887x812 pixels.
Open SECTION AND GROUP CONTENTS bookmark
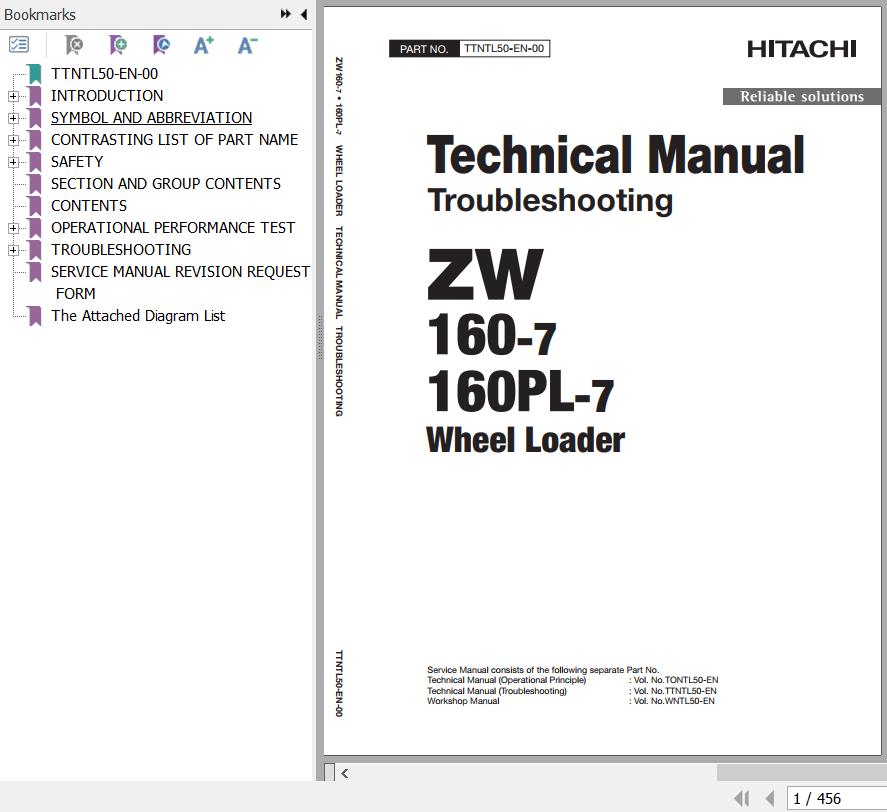pos(166,184)
